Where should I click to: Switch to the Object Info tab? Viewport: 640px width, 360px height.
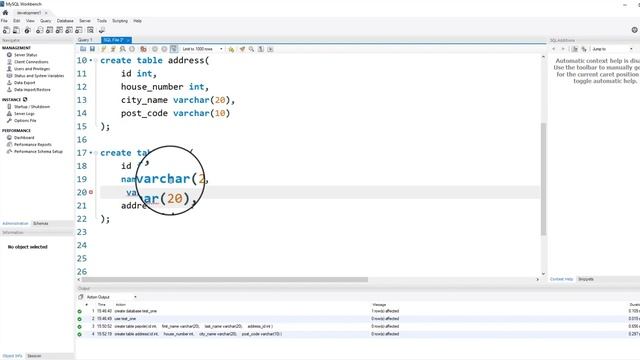tap(12, 356)
